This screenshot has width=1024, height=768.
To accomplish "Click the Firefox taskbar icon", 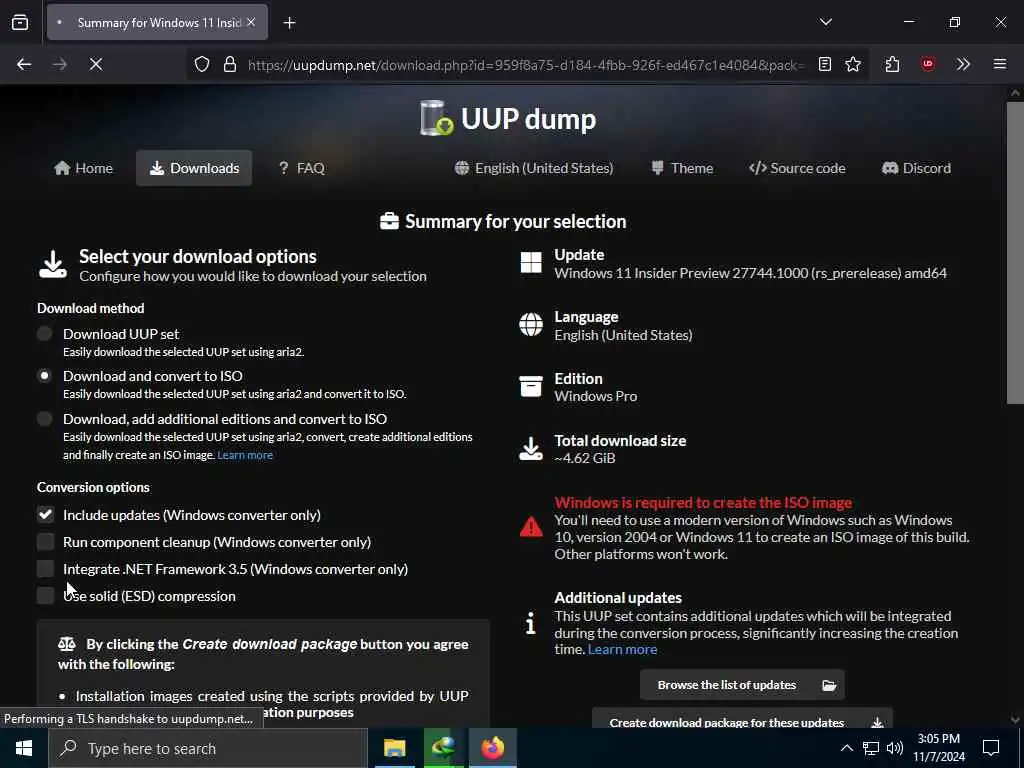I will tap(493, 748).
